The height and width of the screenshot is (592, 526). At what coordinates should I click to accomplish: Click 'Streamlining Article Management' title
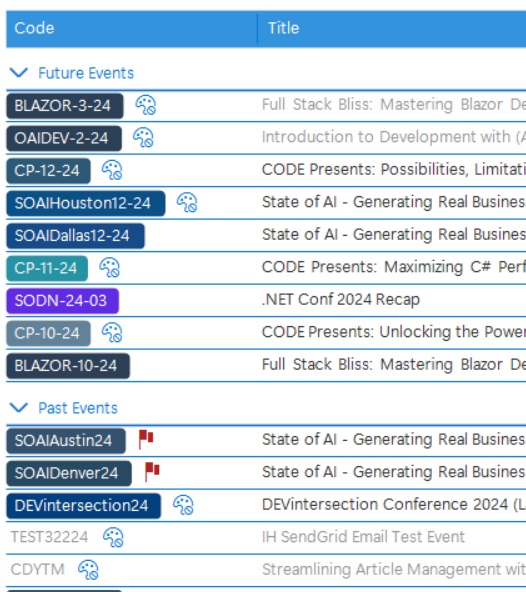click(x=393, y=570)
